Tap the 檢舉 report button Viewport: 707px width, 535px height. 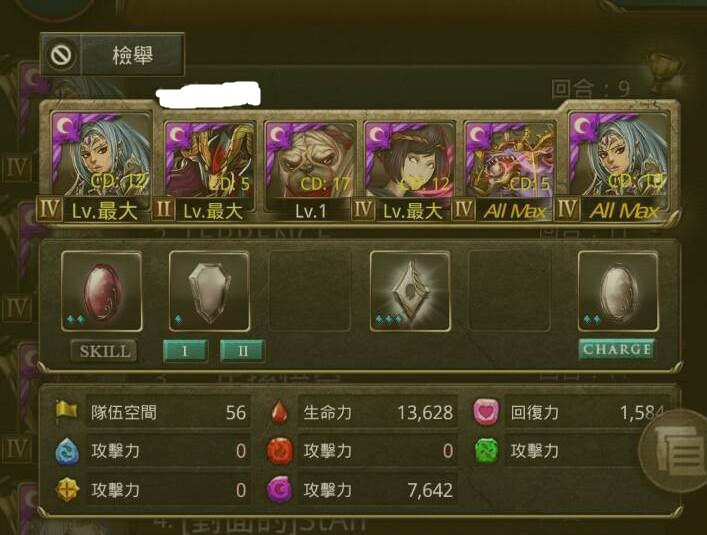click(x=112, y=55)
